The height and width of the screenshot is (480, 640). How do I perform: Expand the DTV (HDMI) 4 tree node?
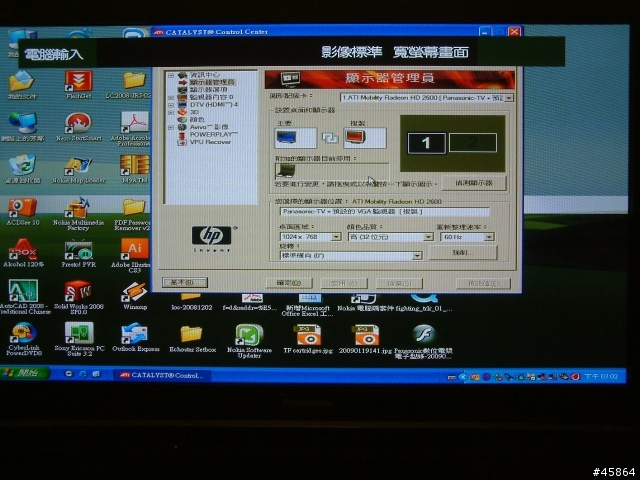[171, 105]
